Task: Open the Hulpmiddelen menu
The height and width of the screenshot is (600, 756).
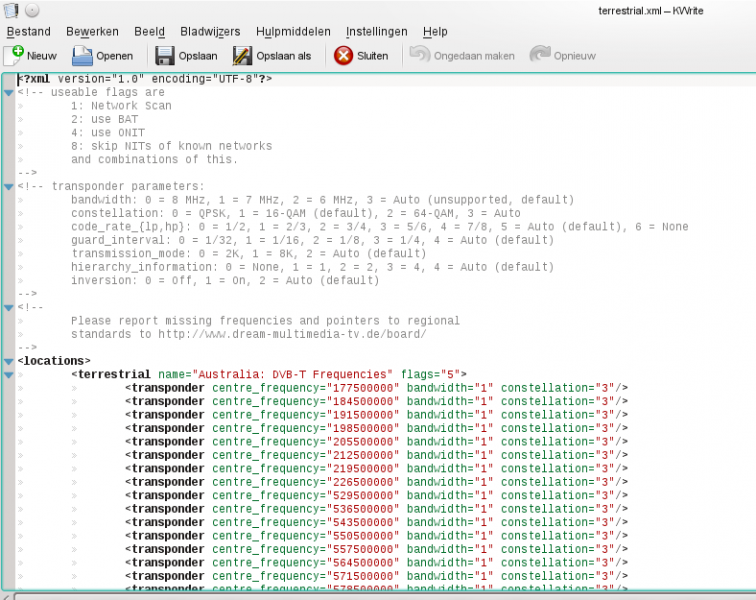Action: coord(293,32)
